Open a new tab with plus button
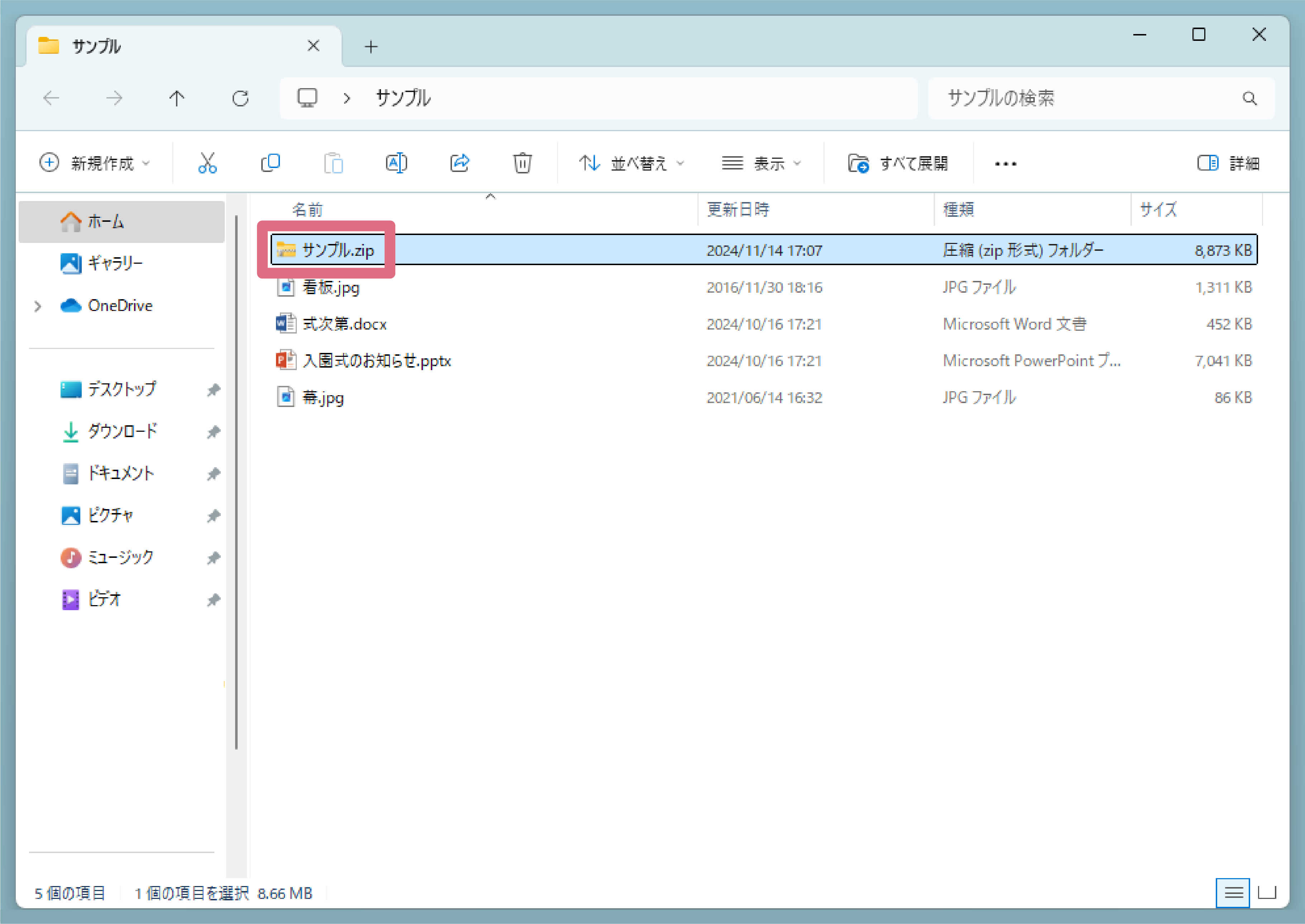 (x=371, y=47)
